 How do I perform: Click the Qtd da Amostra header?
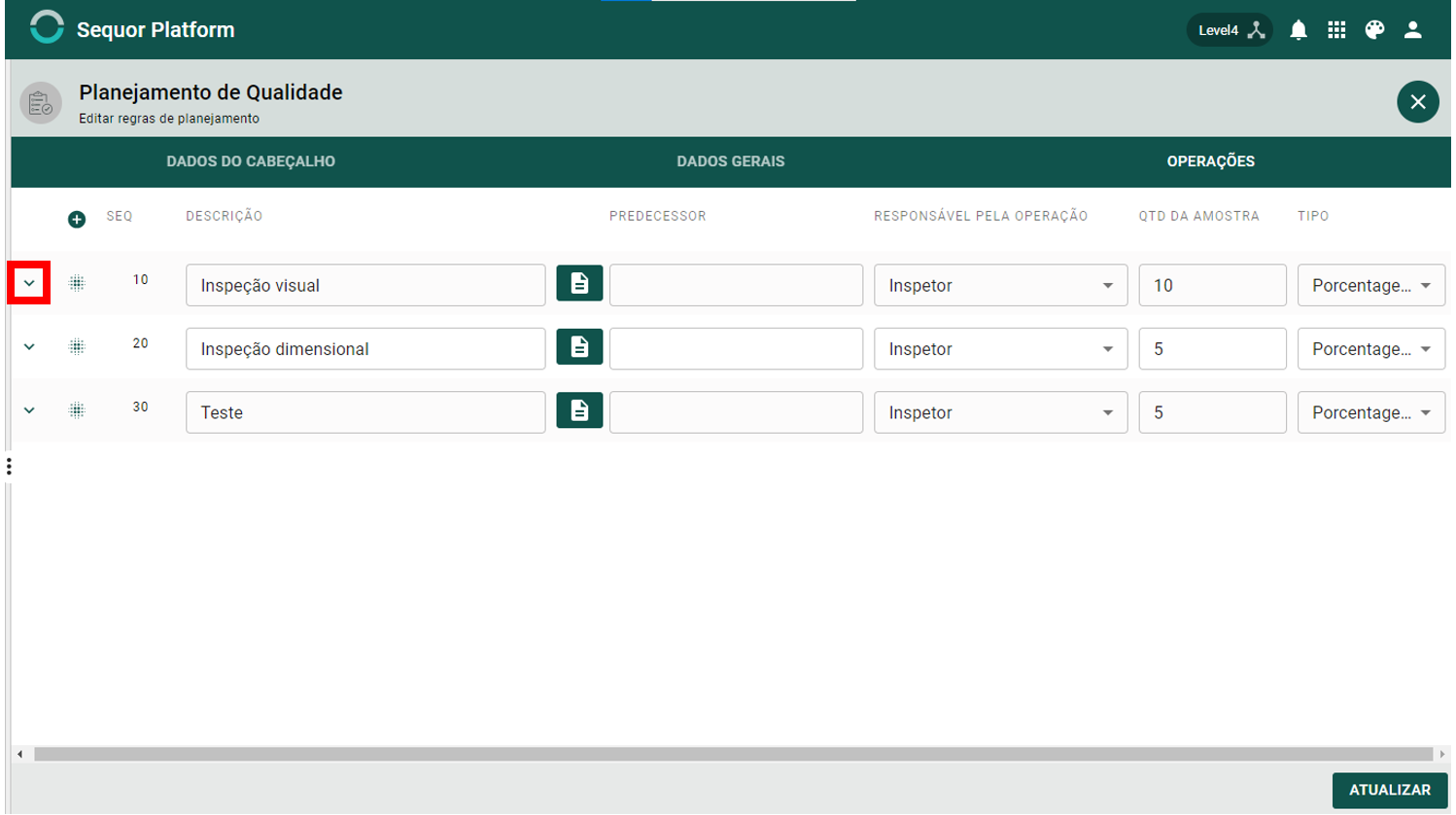[x=1199, y=216]
